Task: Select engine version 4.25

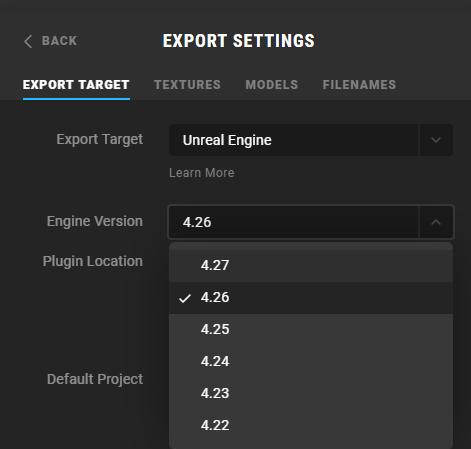Action: coord(311,329)
